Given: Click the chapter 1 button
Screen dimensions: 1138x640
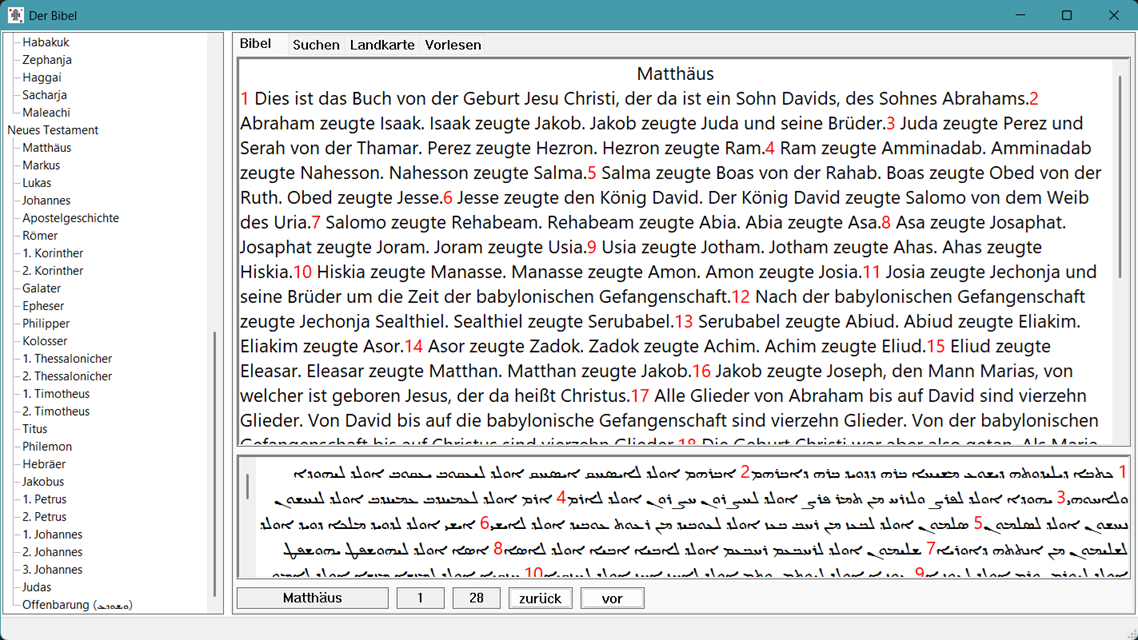Looking at the screenshot, I should pyautogui.click(x=420, y=598).
